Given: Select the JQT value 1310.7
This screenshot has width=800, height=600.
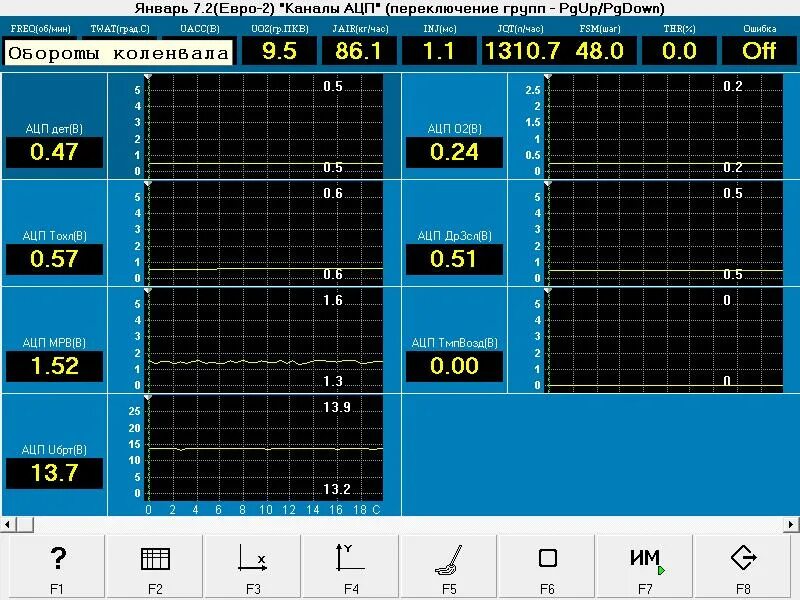Looking at the screenshot, I should click(521, 51).
